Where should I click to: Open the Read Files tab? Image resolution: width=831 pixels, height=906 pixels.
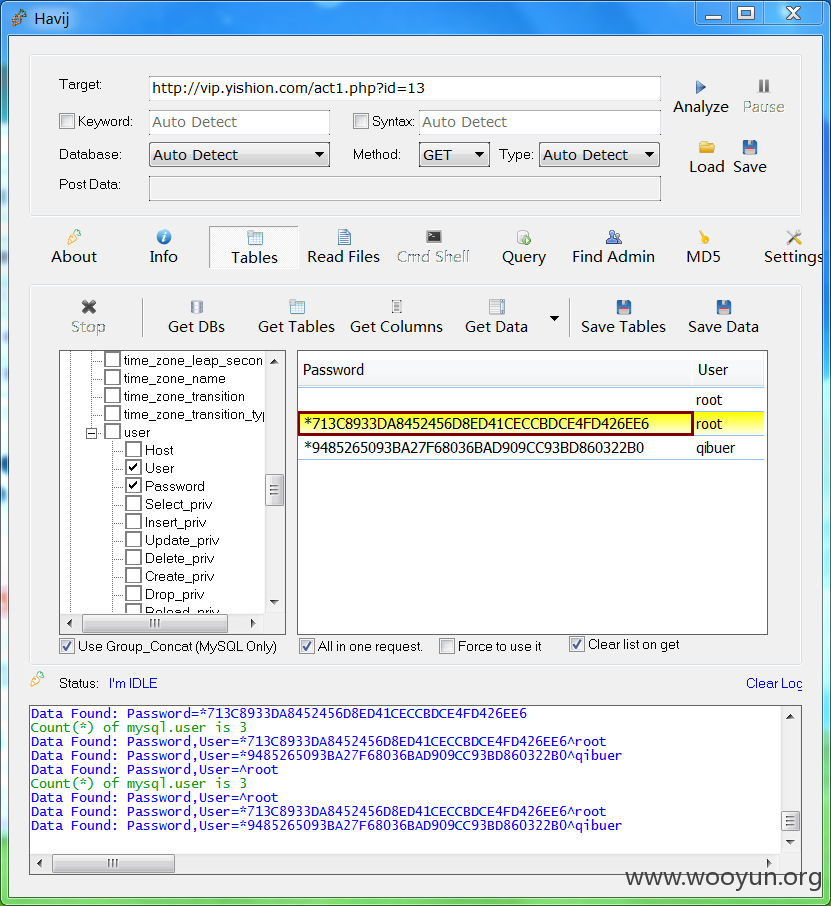pos(344,248)
